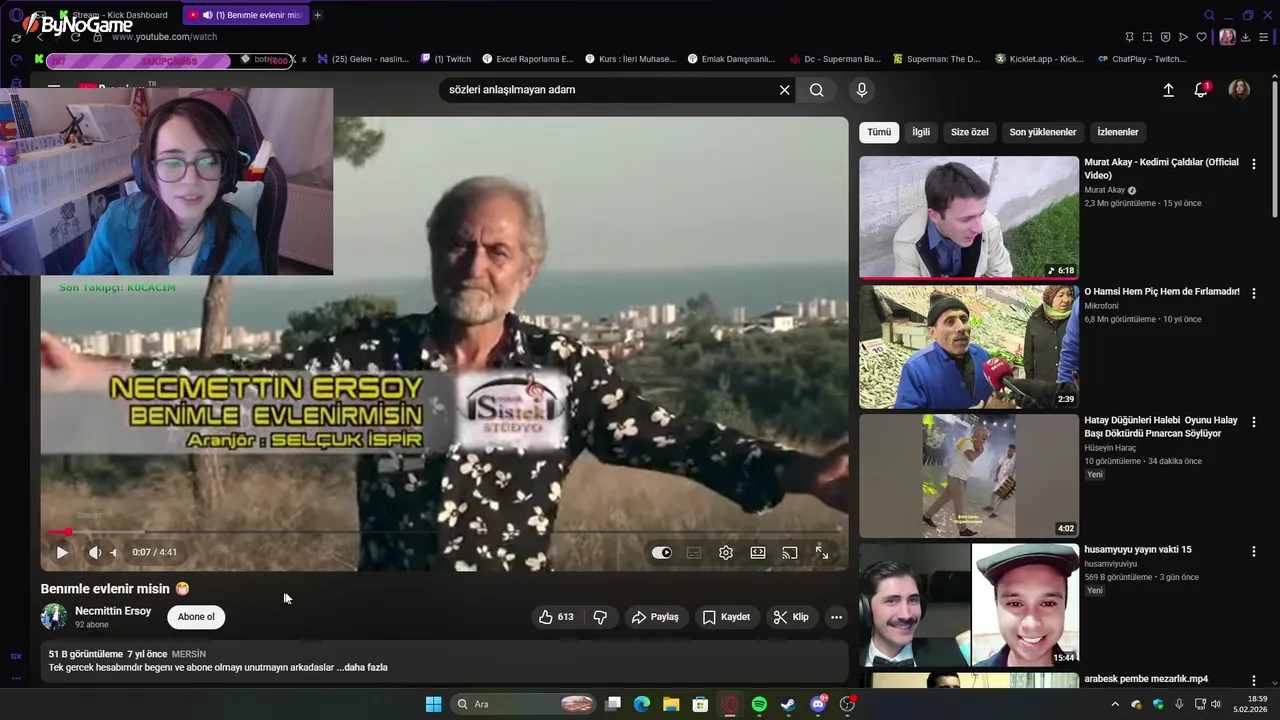Open options for husamvyuyu video
The width and height of the screenshot is (1280, 720).
(1254, 550)
